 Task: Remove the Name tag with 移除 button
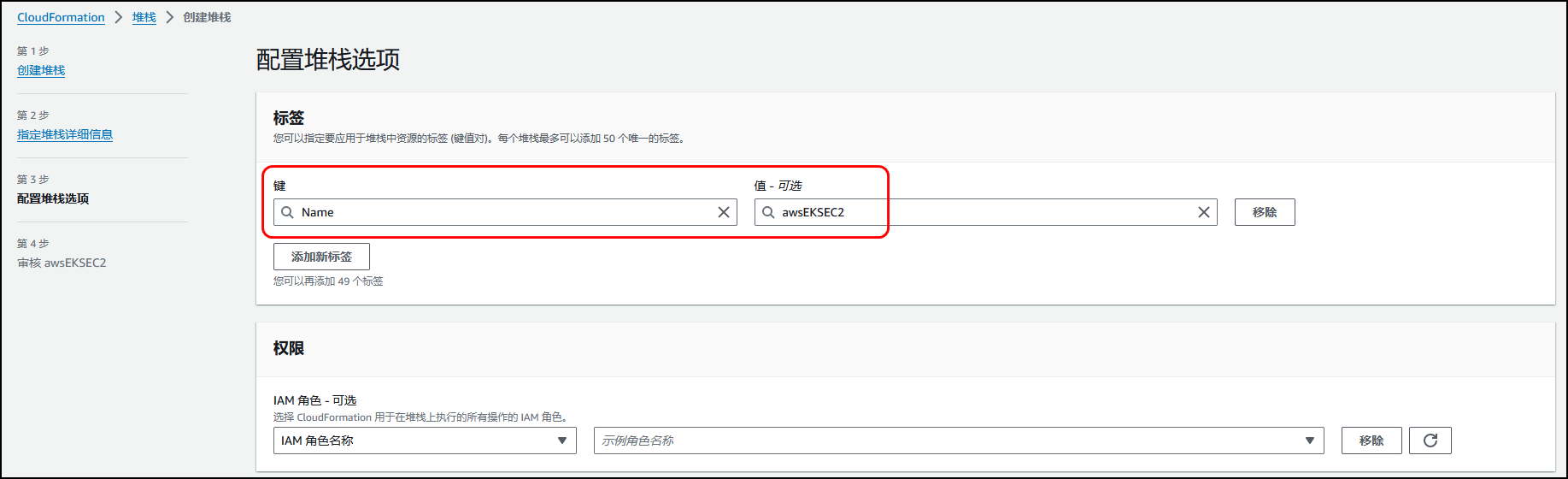point(1265,212)
